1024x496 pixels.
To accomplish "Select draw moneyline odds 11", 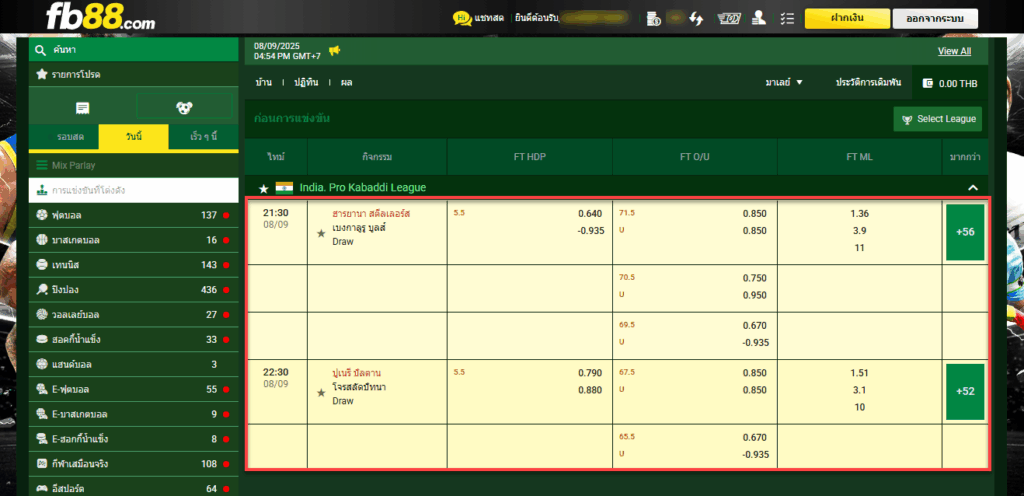I will (859, 248).
